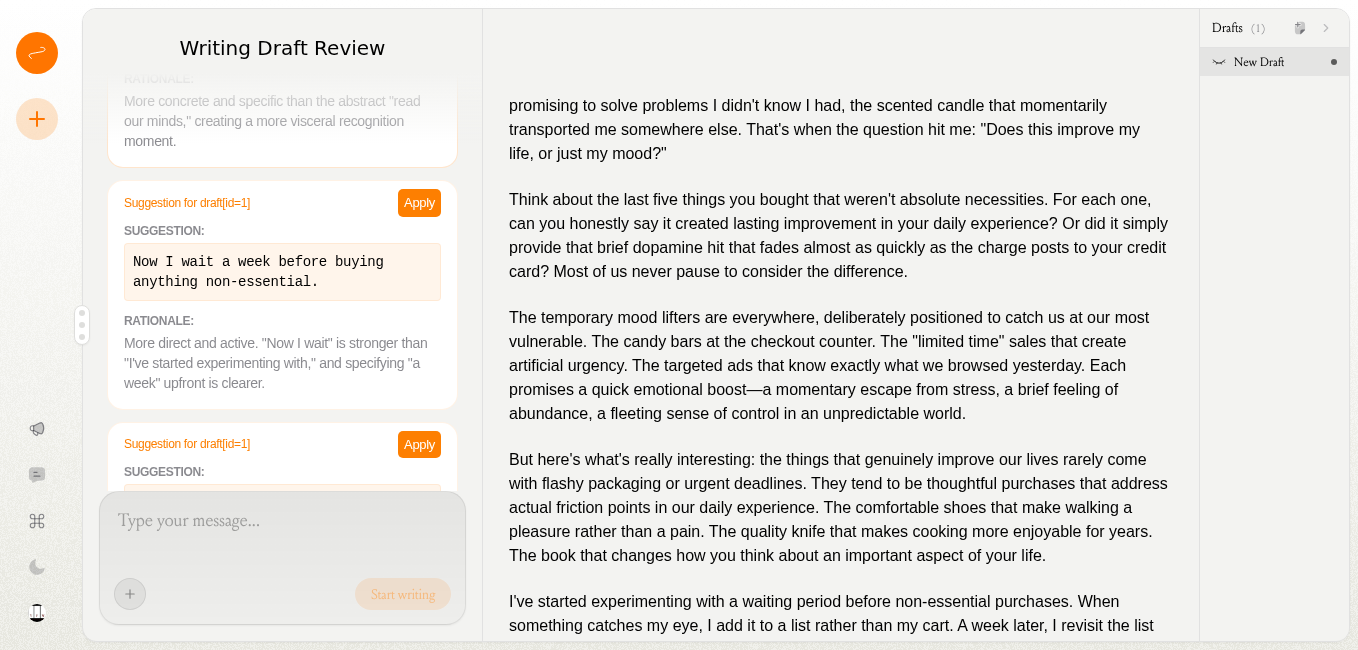Click the add new draft icon
This screenshot has width=1358, height=650.
point(1300,28)
